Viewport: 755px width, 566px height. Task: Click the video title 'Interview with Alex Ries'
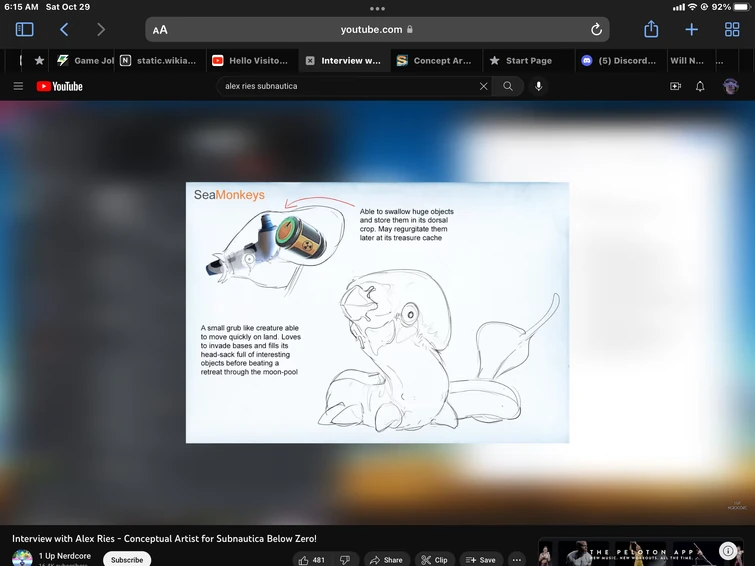click(x=164, y=539)
